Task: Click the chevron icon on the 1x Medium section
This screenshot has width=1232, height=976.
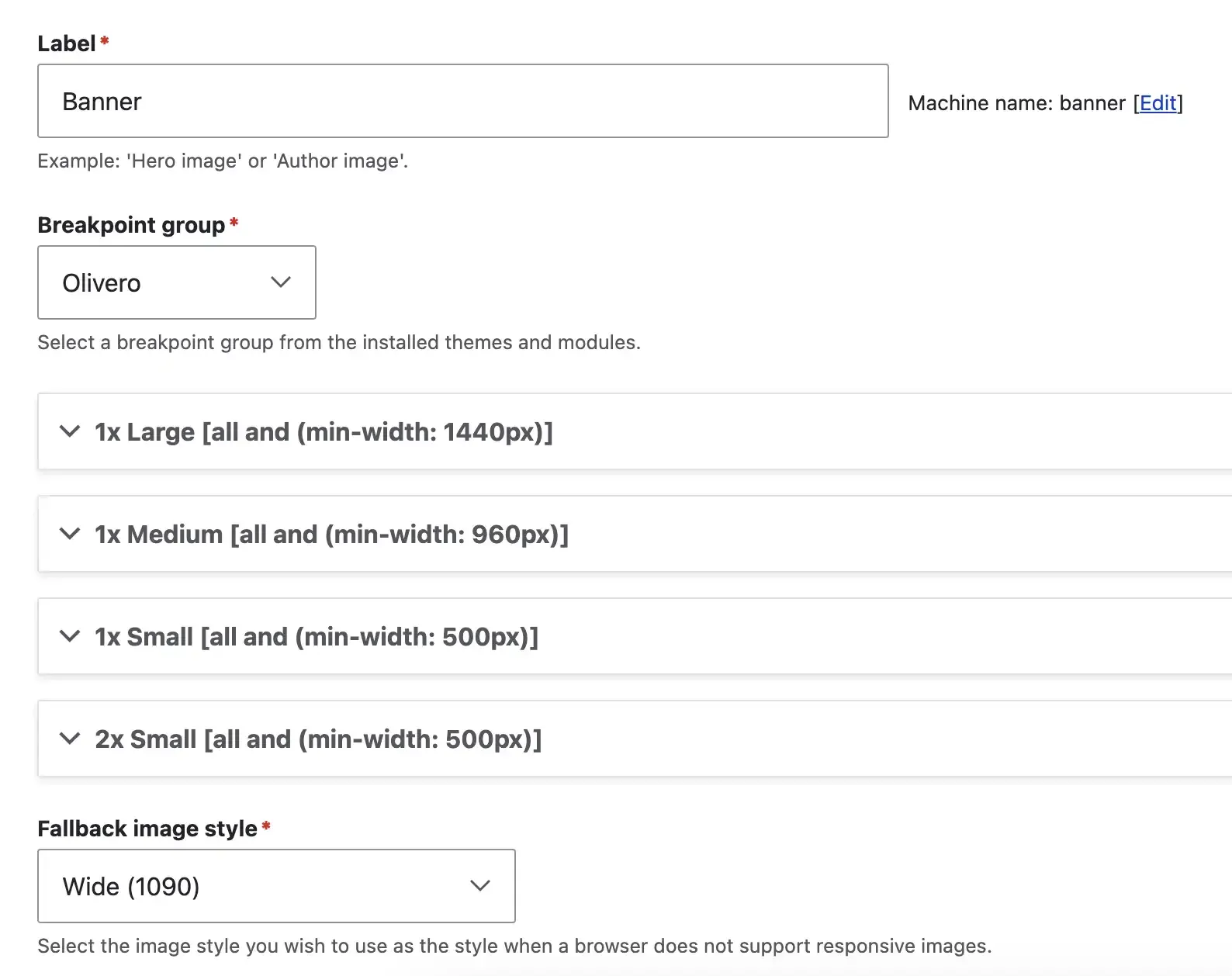Action: (x=70, y=534)
